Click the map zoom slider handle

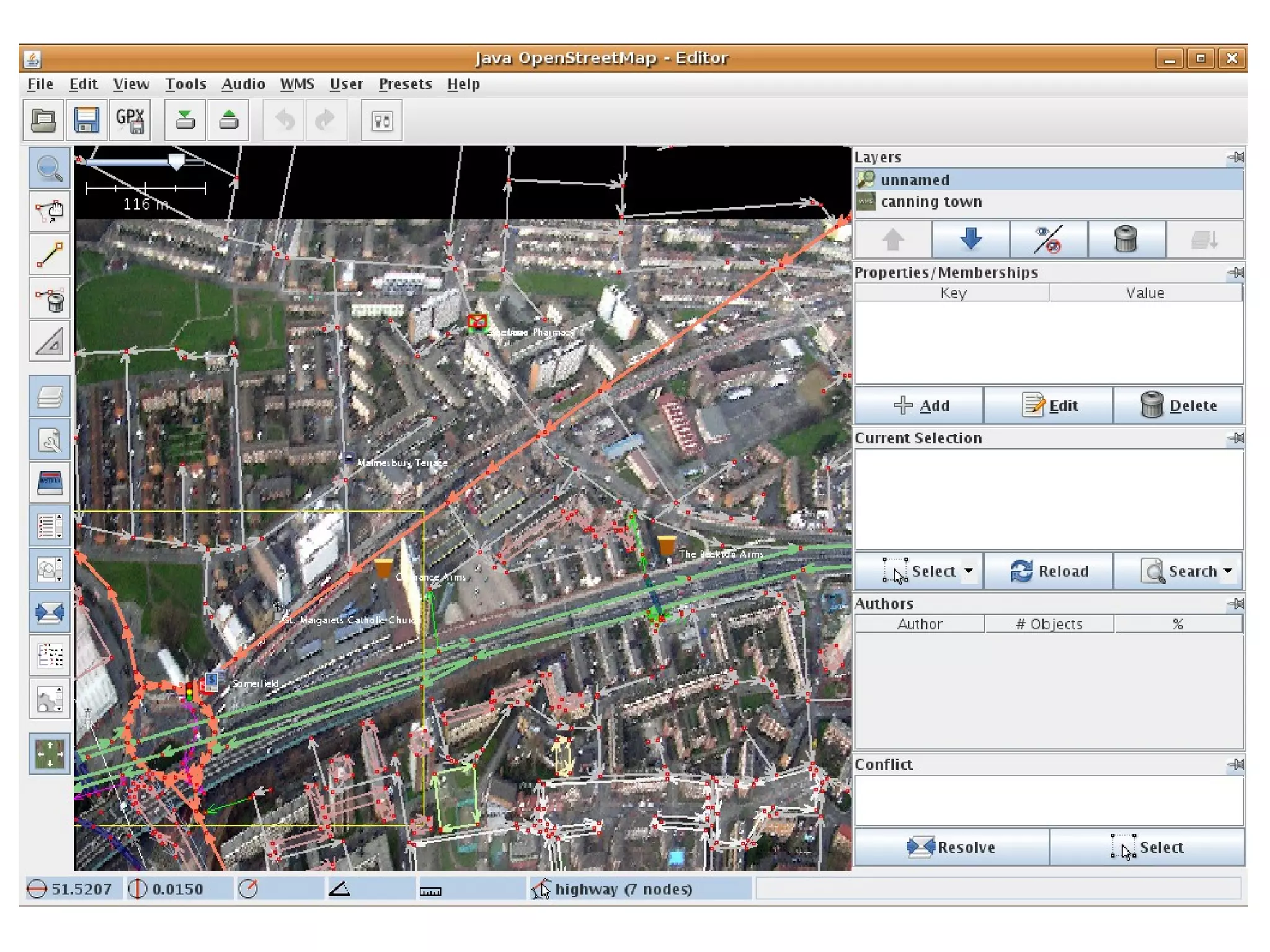coord(176,162)
